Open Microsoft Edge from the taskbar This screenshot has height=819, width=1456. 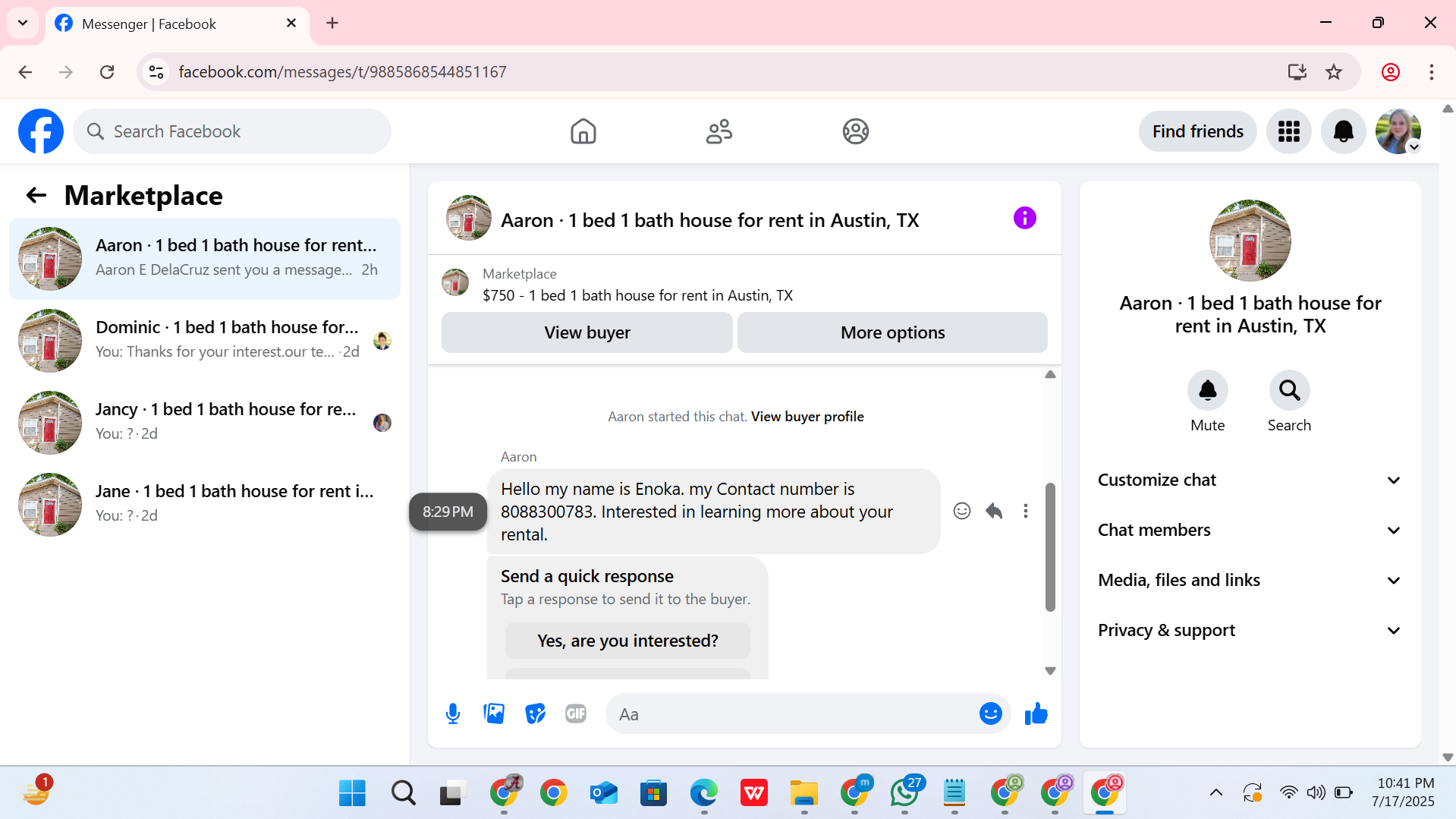tap(703, 793)
